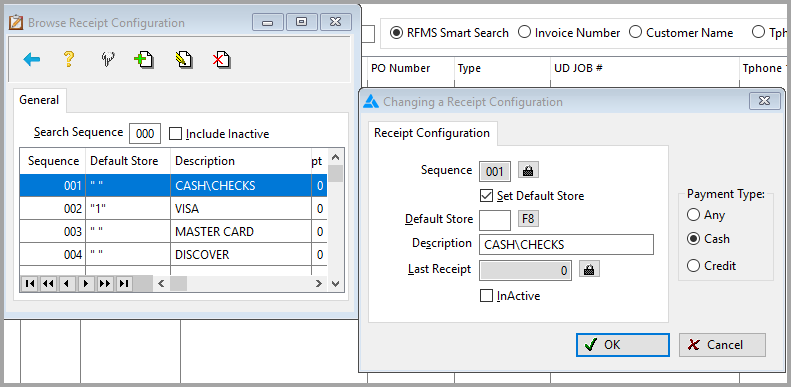This screenshot has height=387, width=791.
Task: Jump to last record navigation button
Action: 124,284
